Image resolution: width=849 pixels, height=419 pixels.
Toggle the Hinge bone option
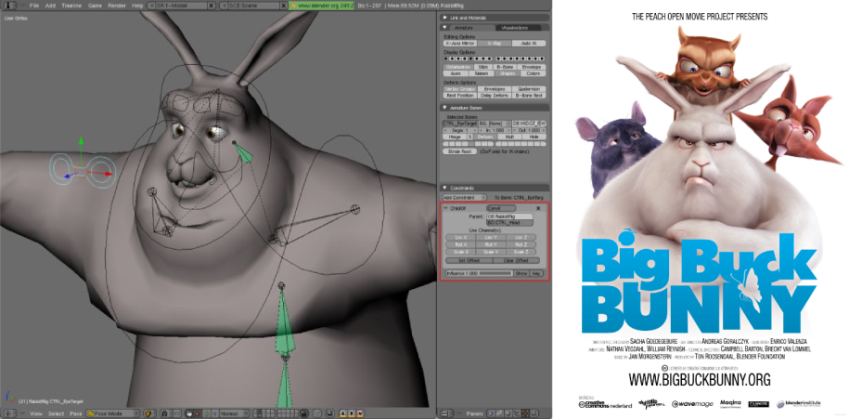click(x=455, y=137)
